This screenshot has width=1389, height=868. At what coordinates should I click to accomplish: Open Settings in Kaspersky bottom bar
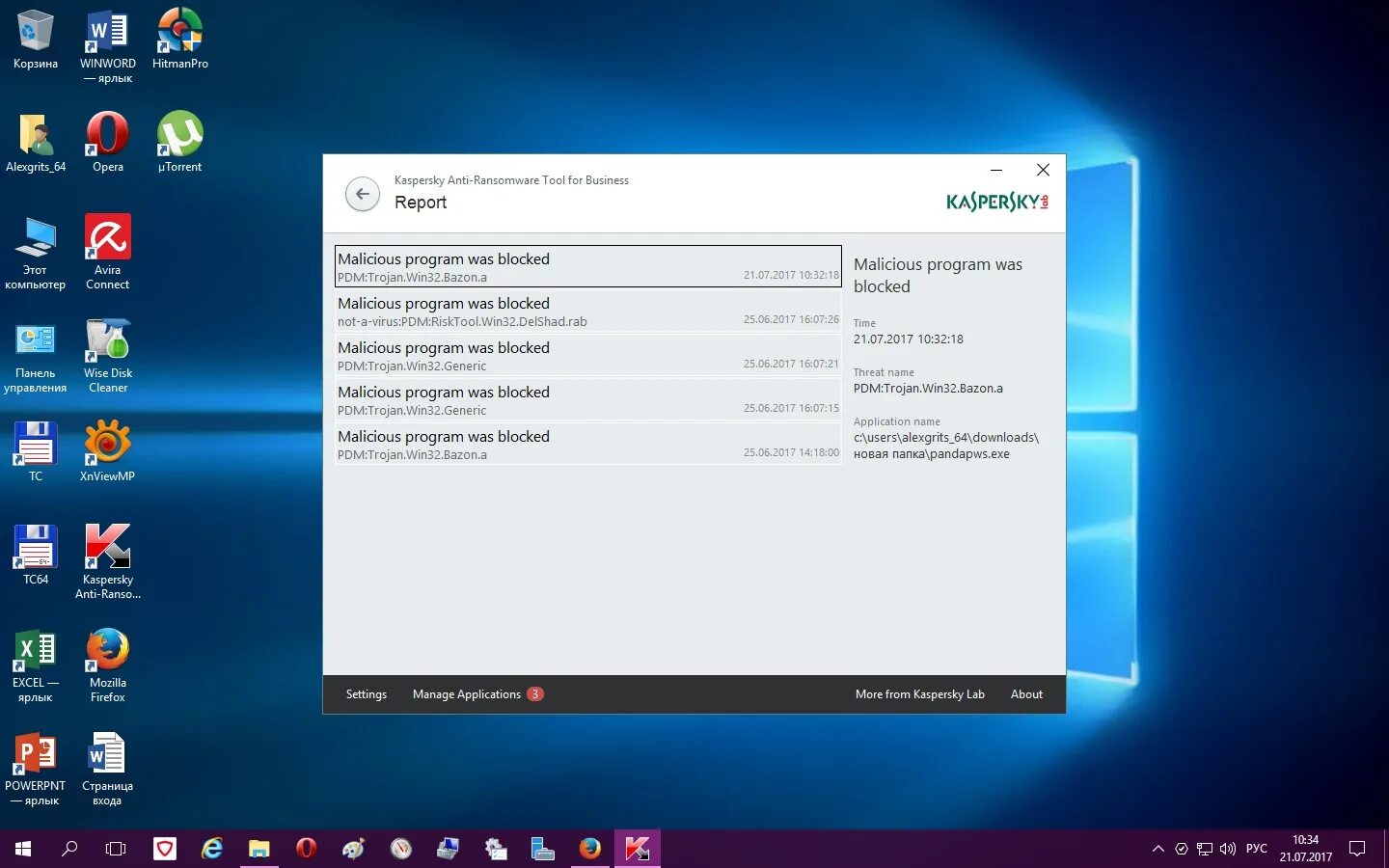point(367,694)
